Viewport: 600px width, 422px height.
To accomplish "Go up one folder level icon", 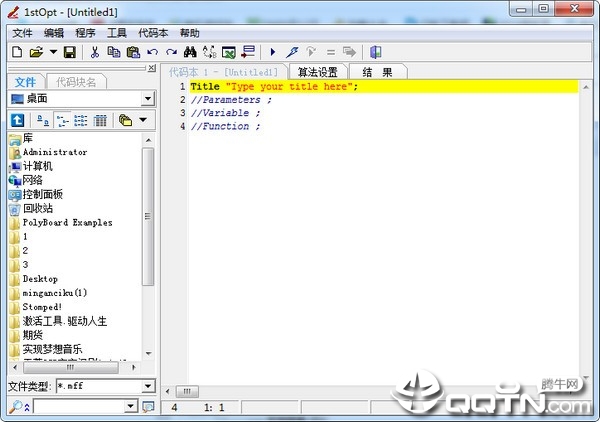I will tap(17, 121).
